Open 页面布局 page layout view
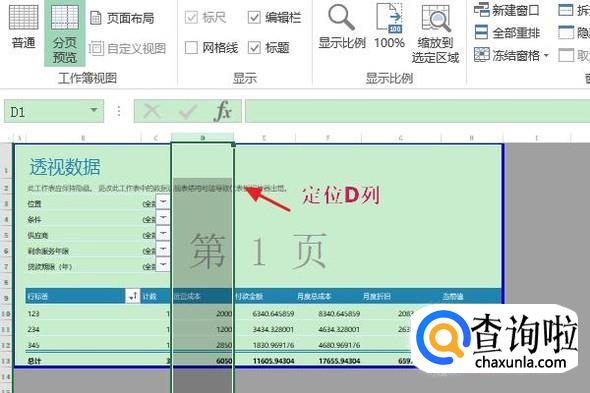Viewport: 590px width, 393px height. (122, 18)
